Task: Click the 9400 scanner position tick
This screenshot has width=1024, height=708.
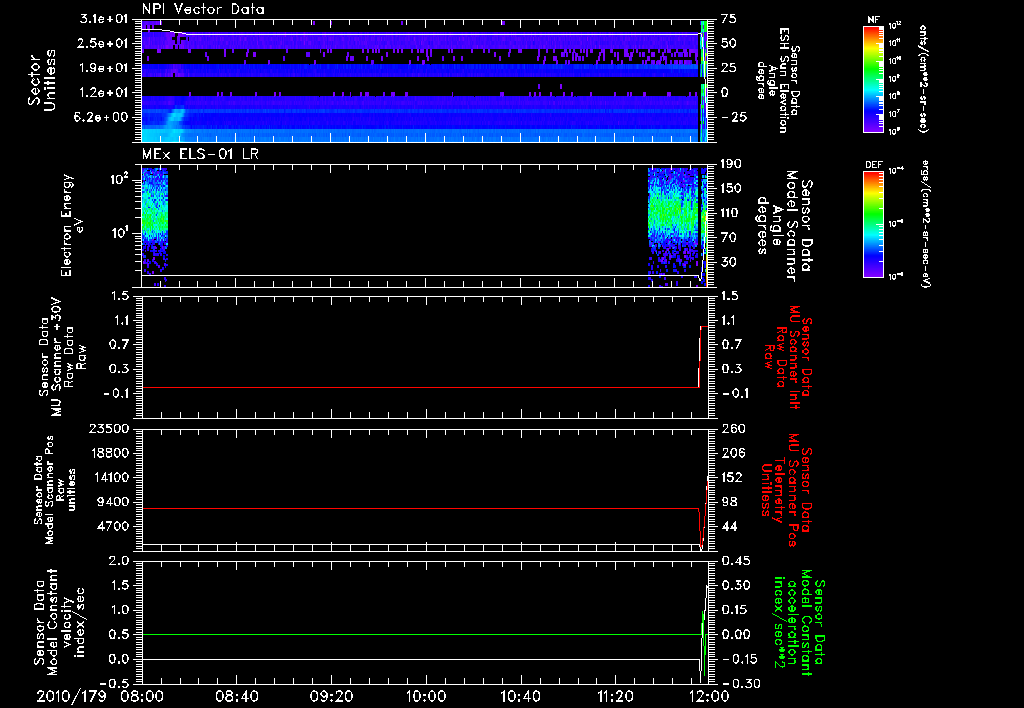Action: point(112,502)
